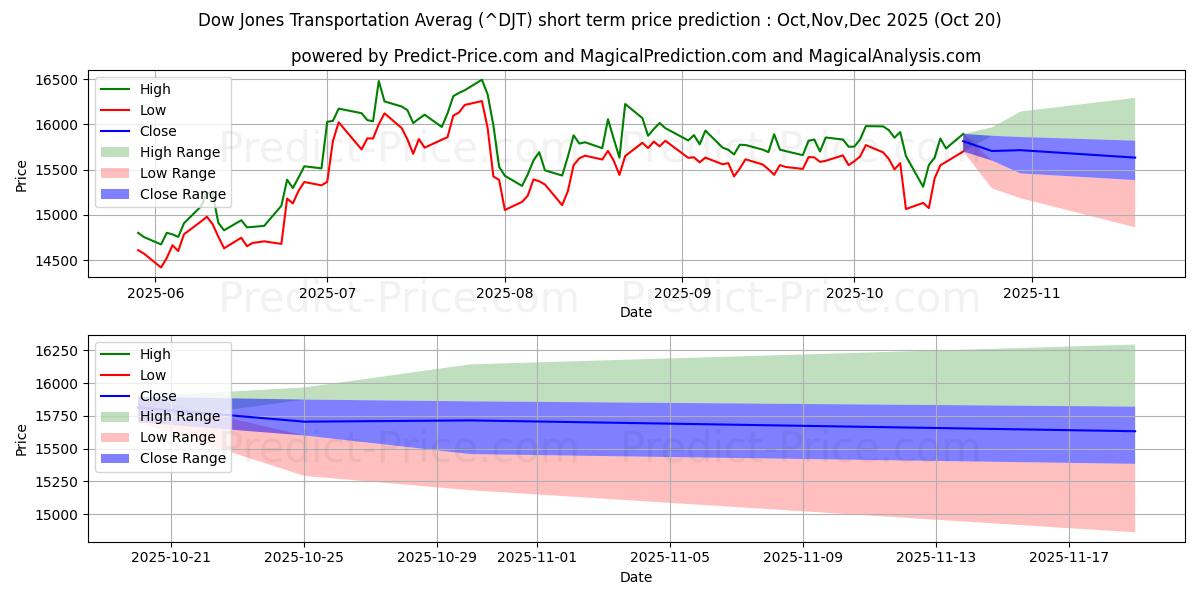The width and height of the screenshot is (1200, 600).
Task: Select the Close entry in upper chart legend
Action: pos(158,131)
